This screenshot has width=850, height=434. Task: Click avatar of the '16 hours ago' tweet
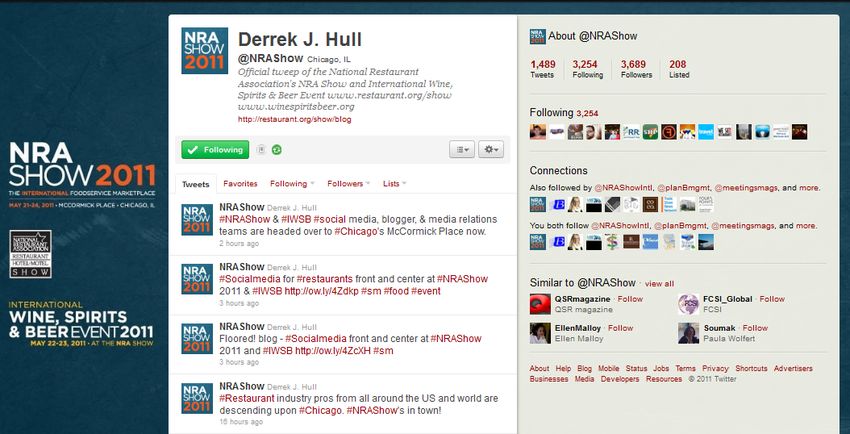197,398
